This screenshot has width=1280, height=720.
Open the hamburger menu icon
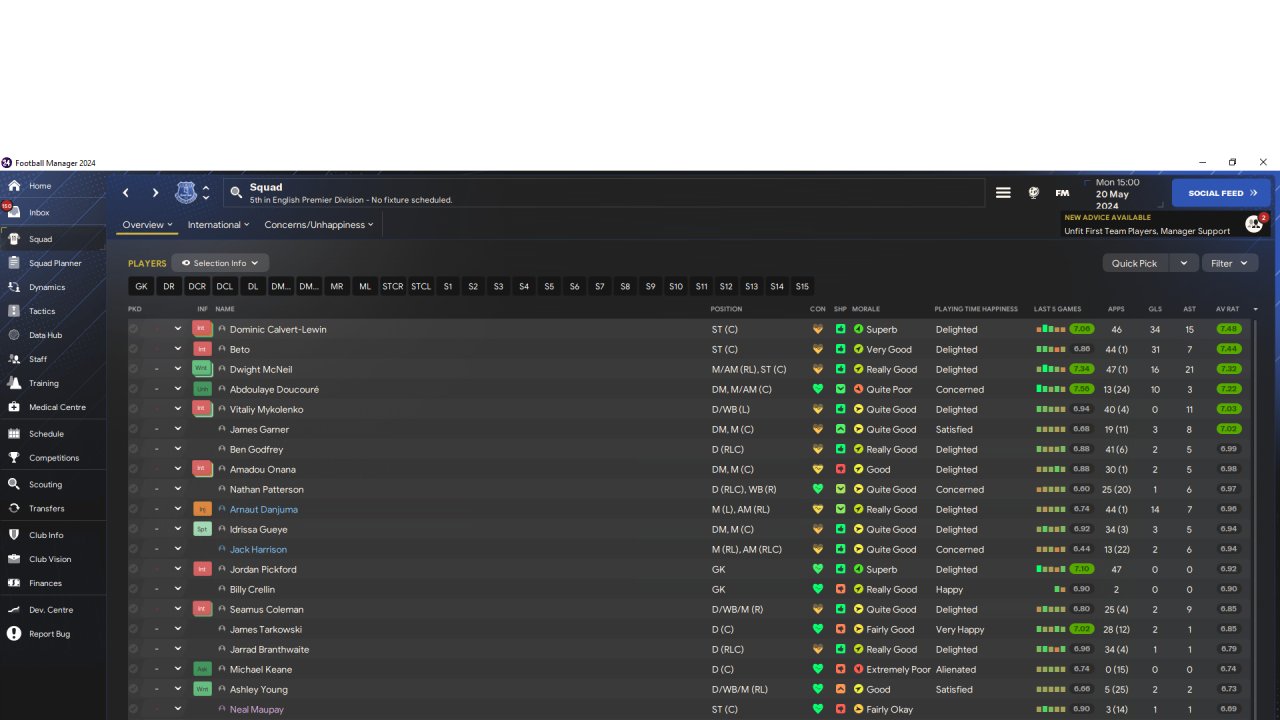1003,193
